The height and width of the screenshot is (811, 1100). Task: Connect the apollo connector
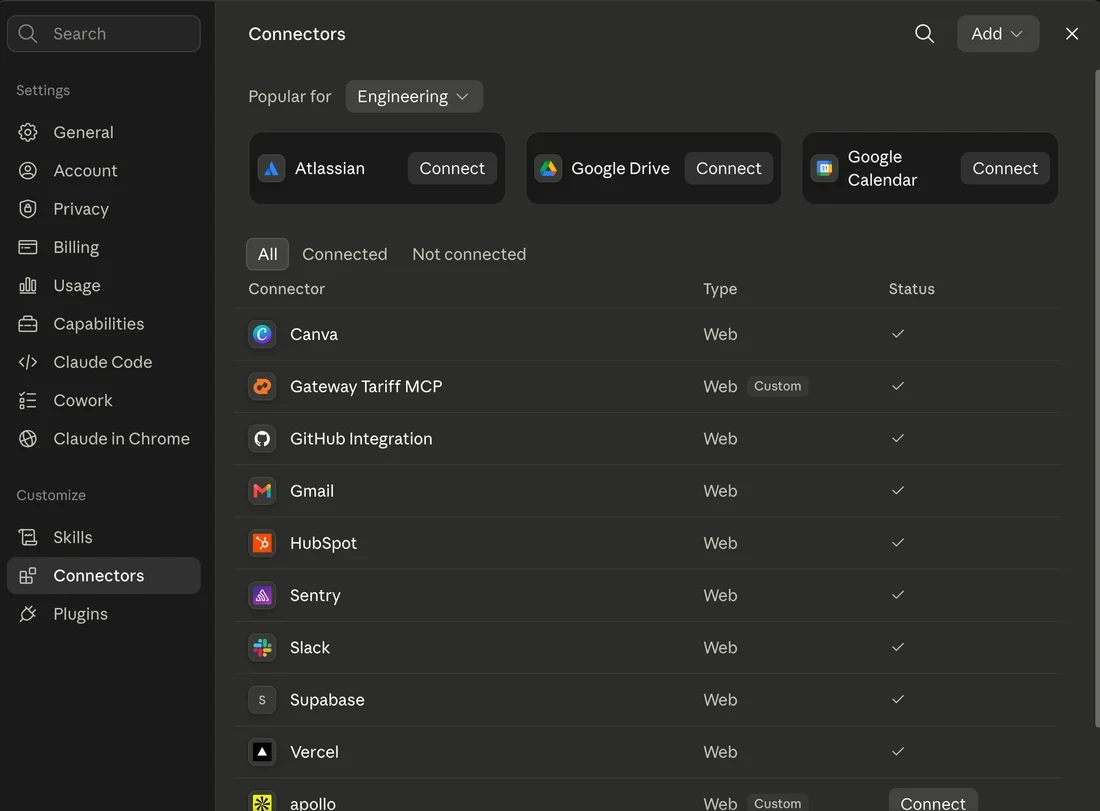933,801
